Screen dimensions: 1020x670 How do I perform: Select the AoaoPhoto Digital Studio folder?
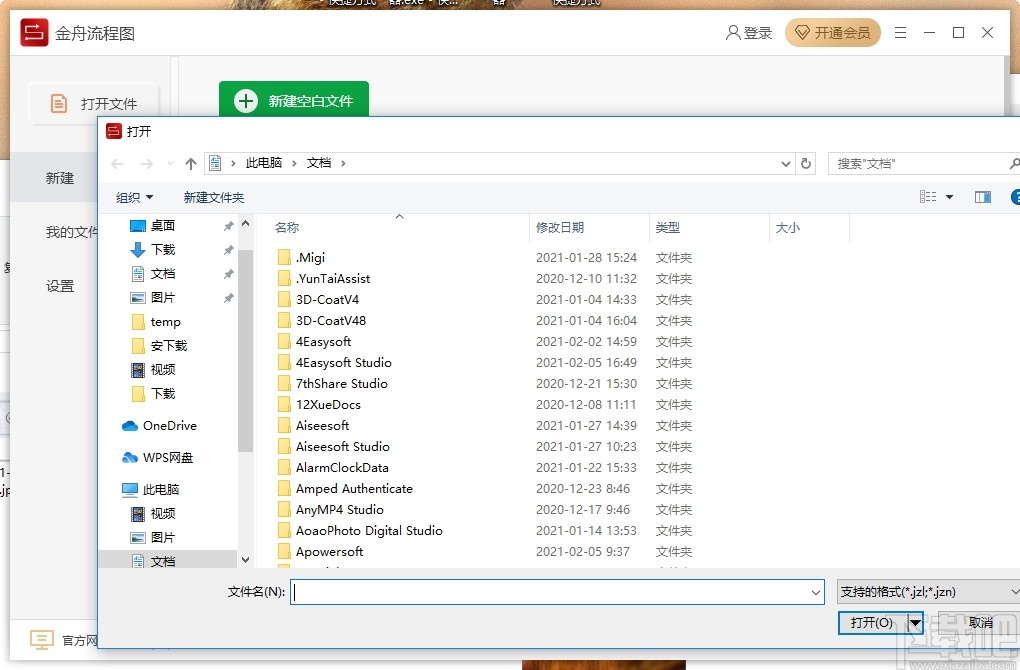369,531
